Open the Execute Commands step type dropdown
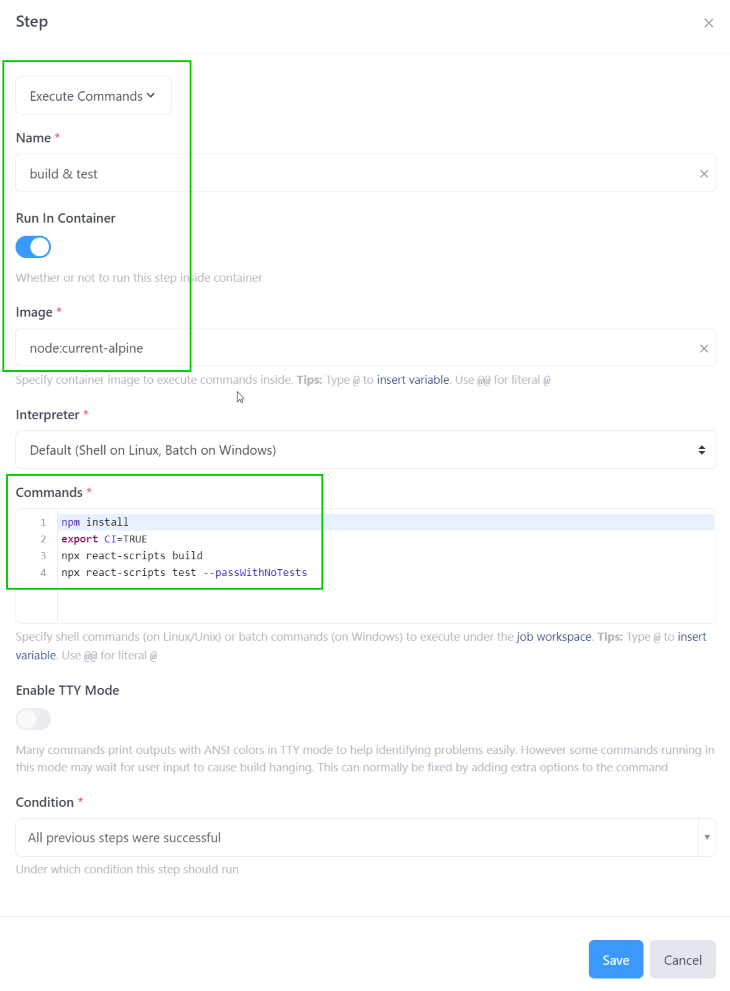The height and width of the screenshot is (991, 730). (x=93, y=95)
